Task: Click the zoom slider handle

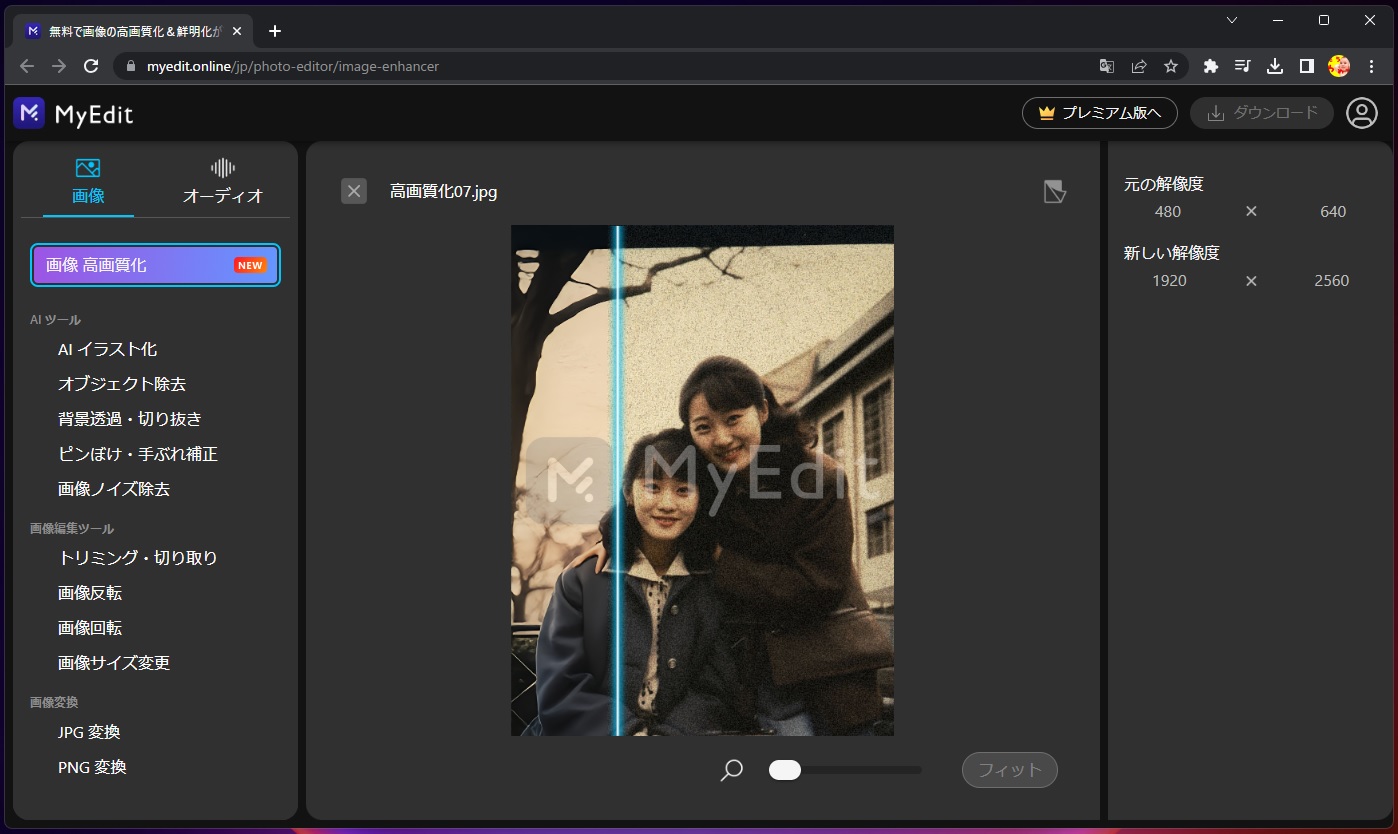Action: (785, 770)
